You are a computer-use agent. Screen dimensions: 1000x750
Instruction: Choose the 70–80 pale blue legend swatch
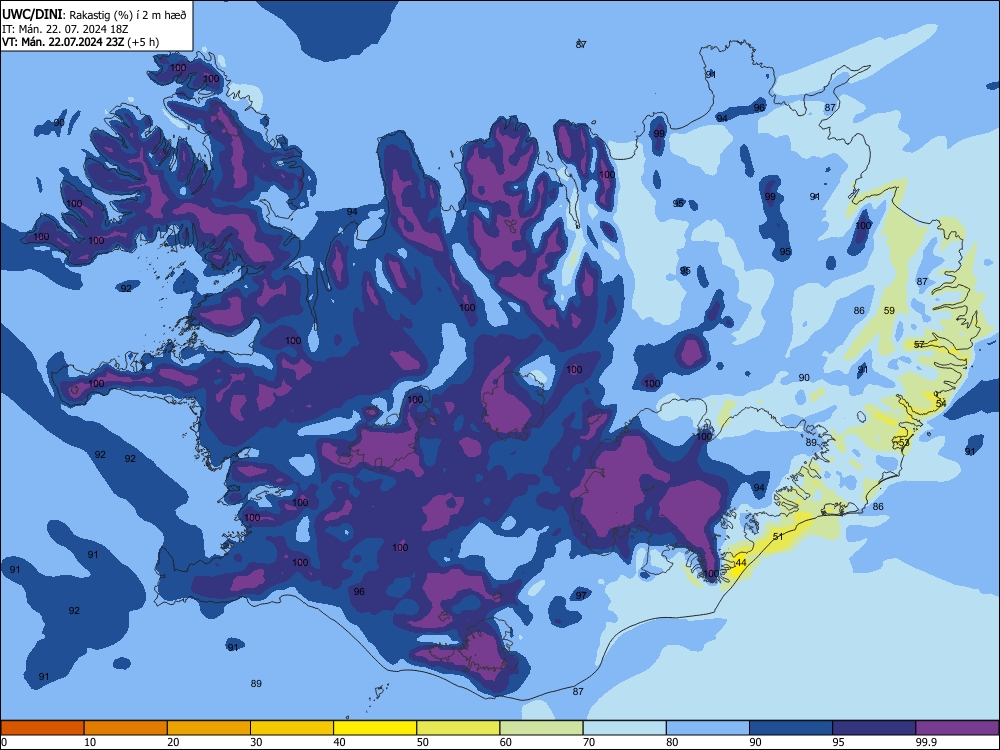(x=625, y=728)
